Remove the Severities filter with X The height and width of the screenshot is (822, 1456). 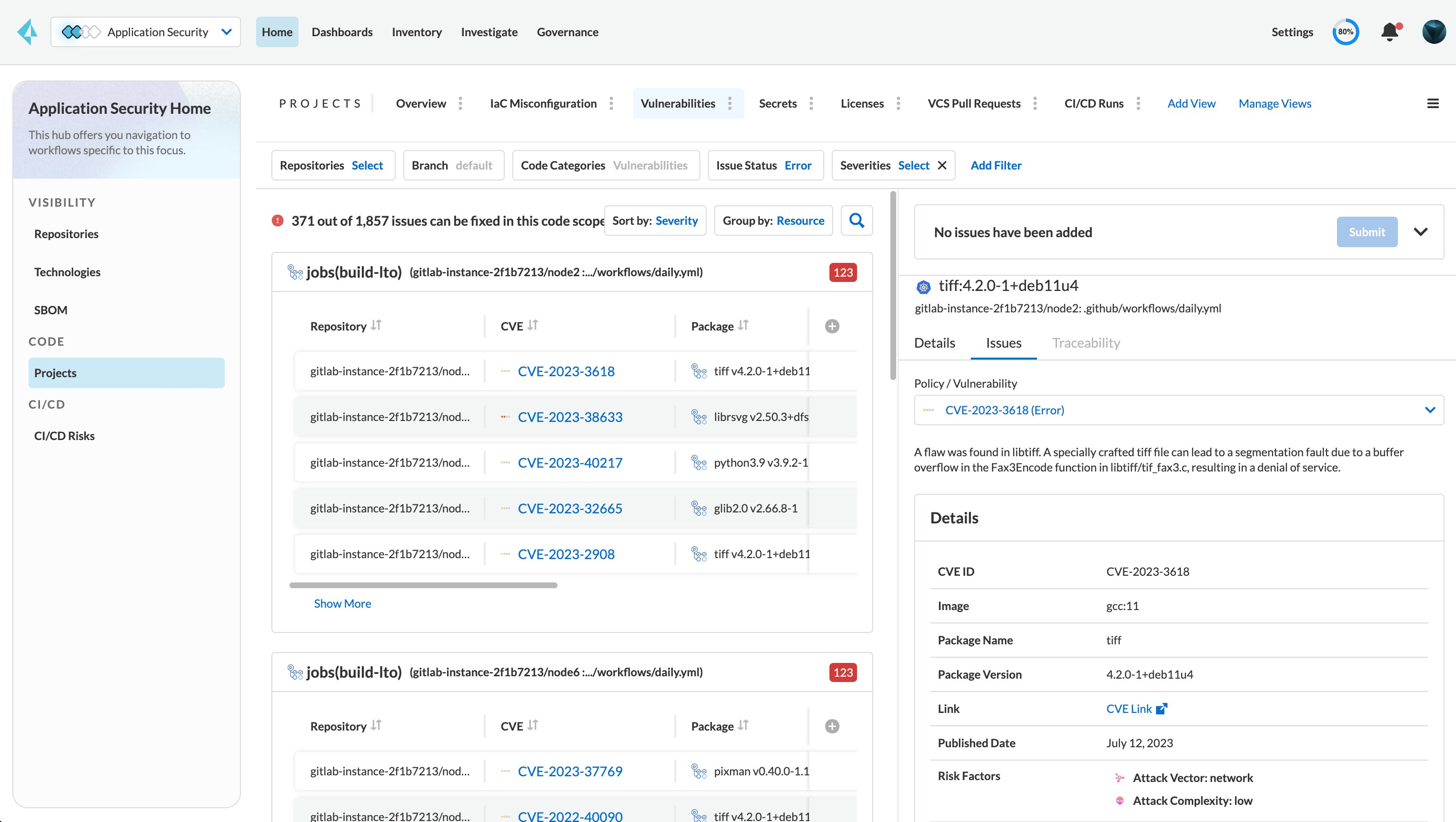[x=942, y=166]
